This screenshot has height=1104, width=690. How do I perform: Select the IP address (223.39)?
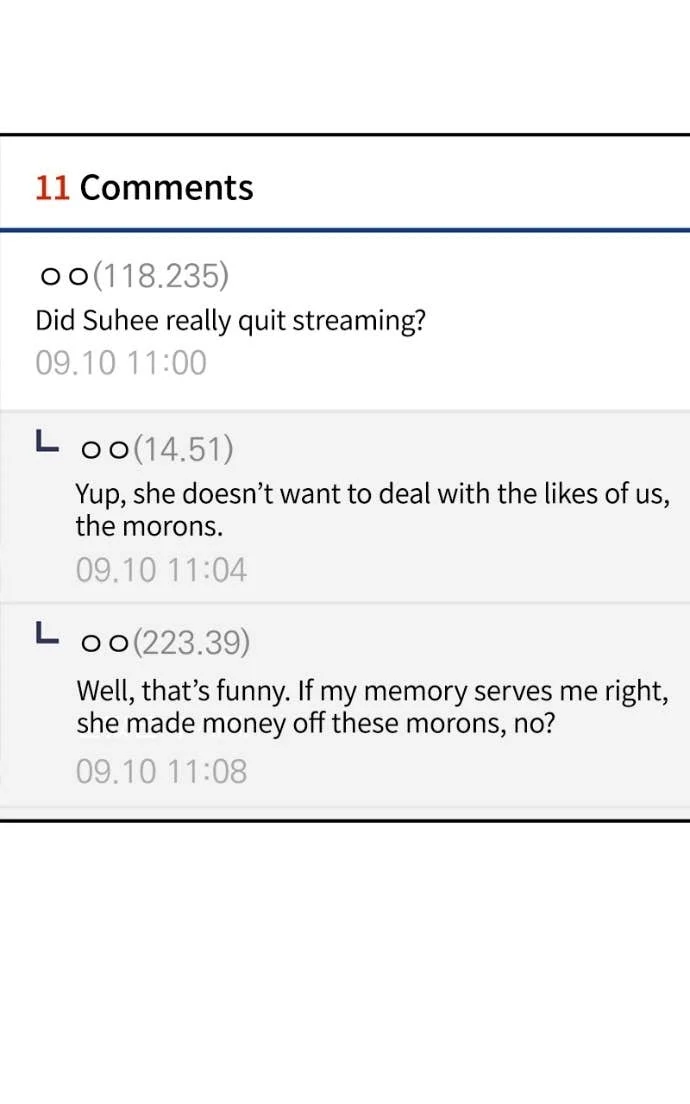tap(191, 644)
